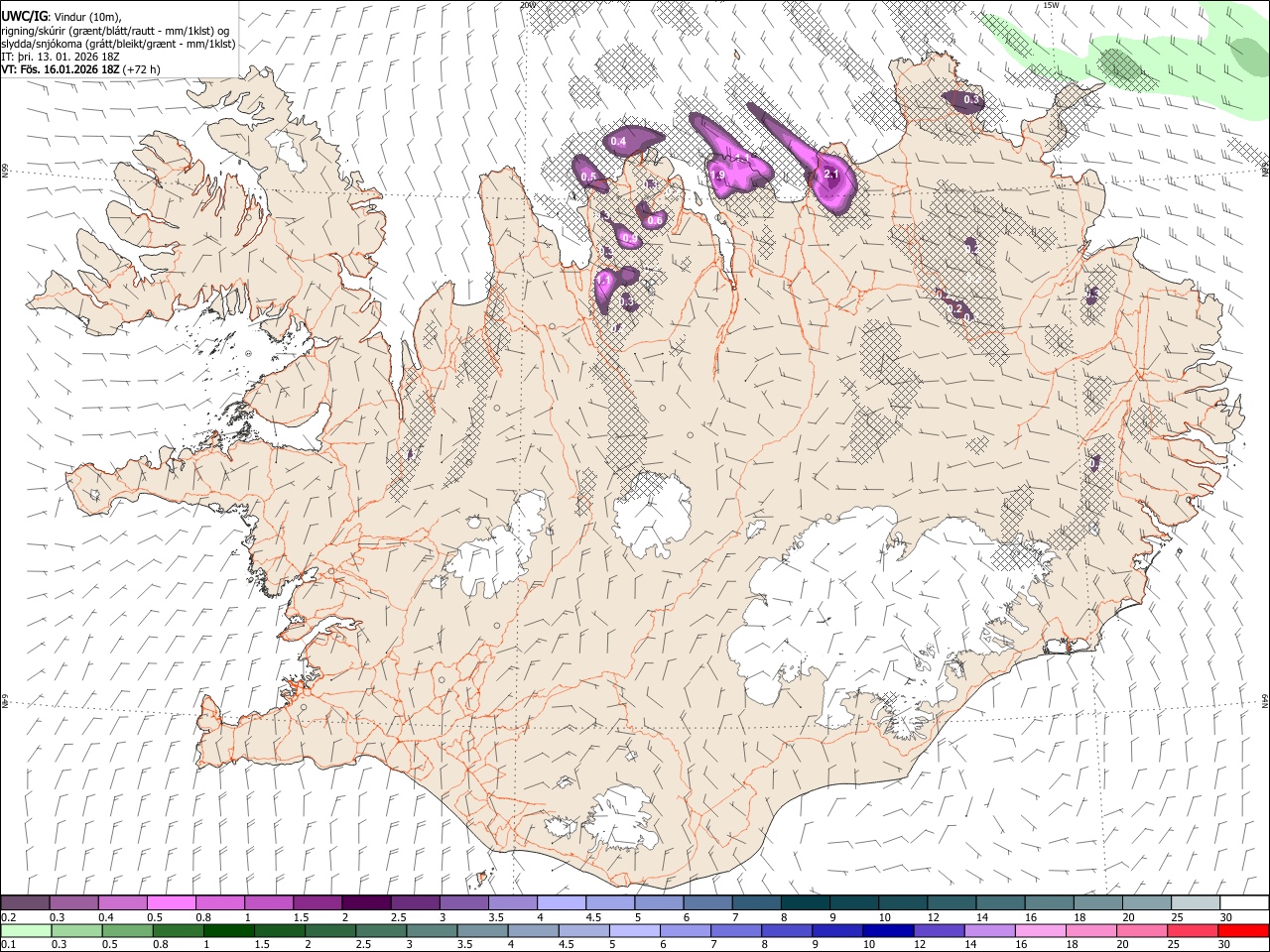Select the bright red rain-scale swatch labeled 30

1243,931
